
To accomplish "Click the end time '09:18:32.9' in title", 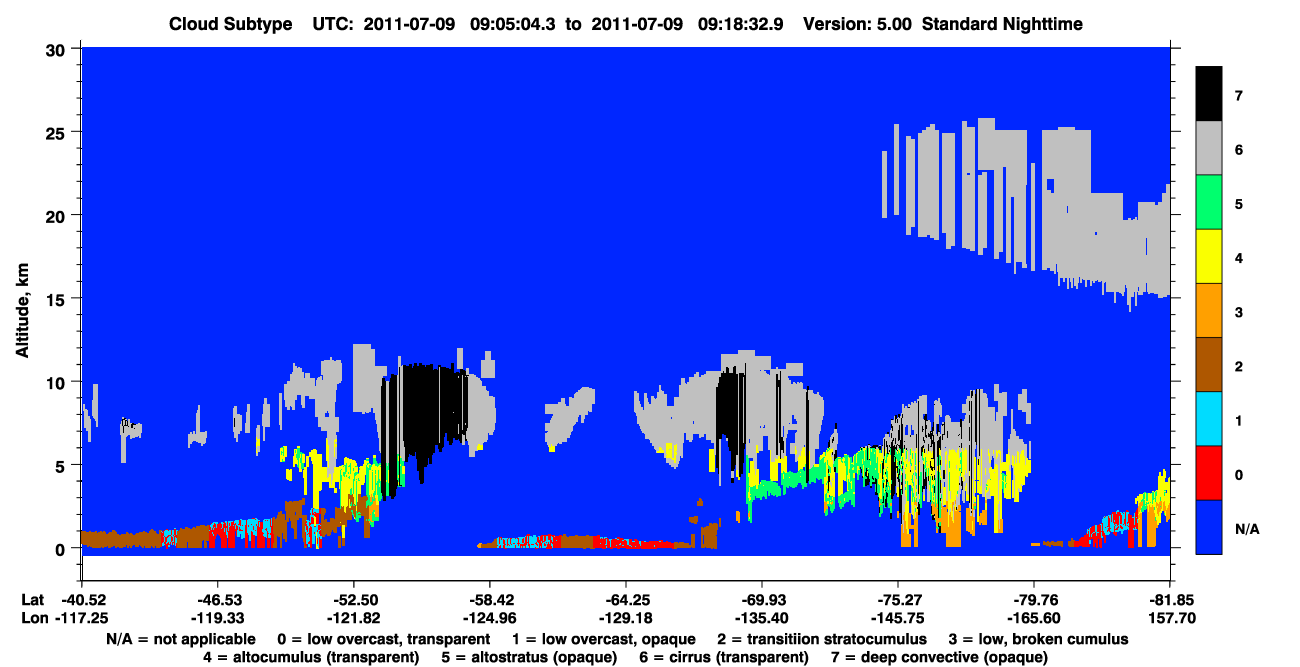I will 739,24.
